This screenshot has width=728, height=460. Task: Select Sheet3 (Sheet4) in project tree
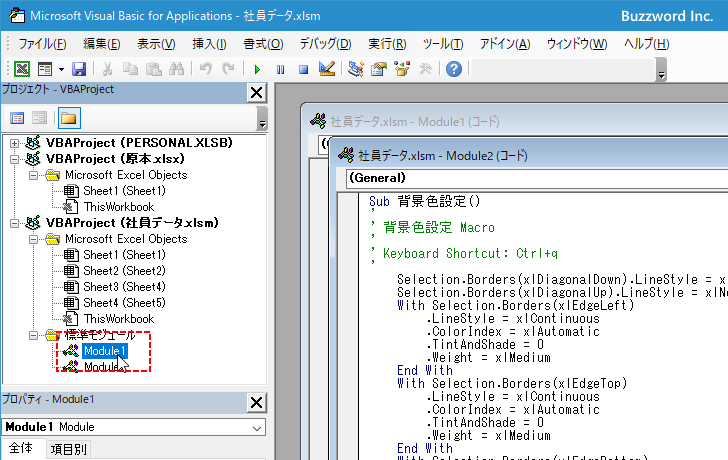(x=124, y=287)
